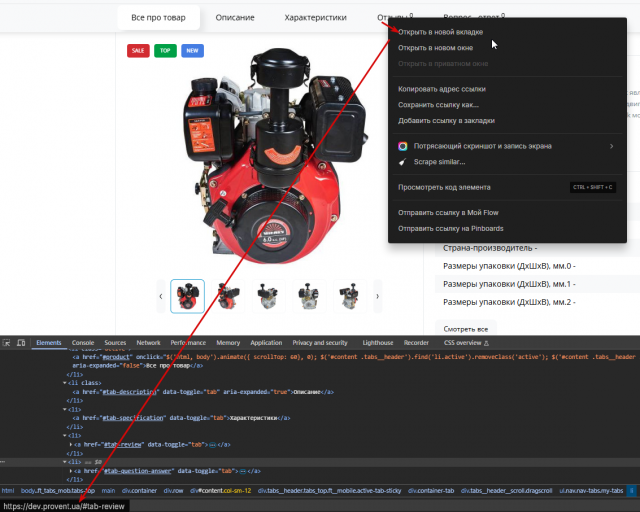Click the 'Смотреть все' button

466,329
